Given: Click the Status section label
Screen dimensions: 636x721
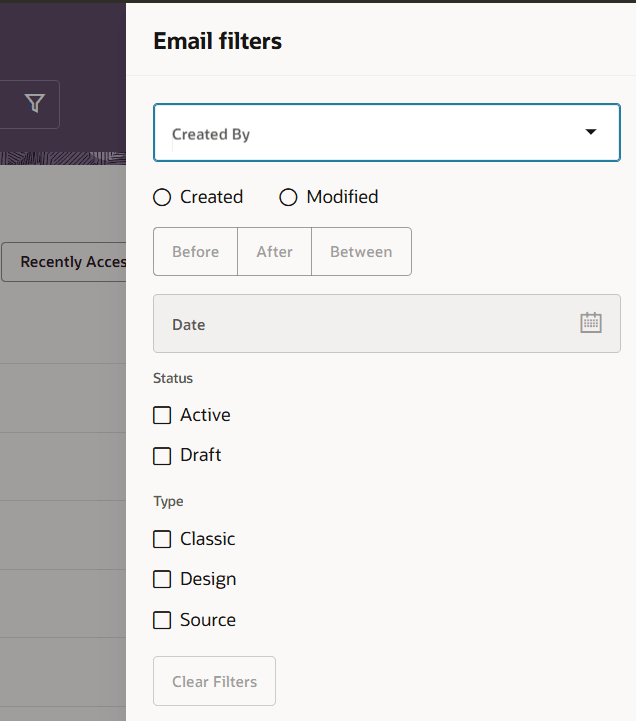Looking at the screenshot, I should 173,378.
